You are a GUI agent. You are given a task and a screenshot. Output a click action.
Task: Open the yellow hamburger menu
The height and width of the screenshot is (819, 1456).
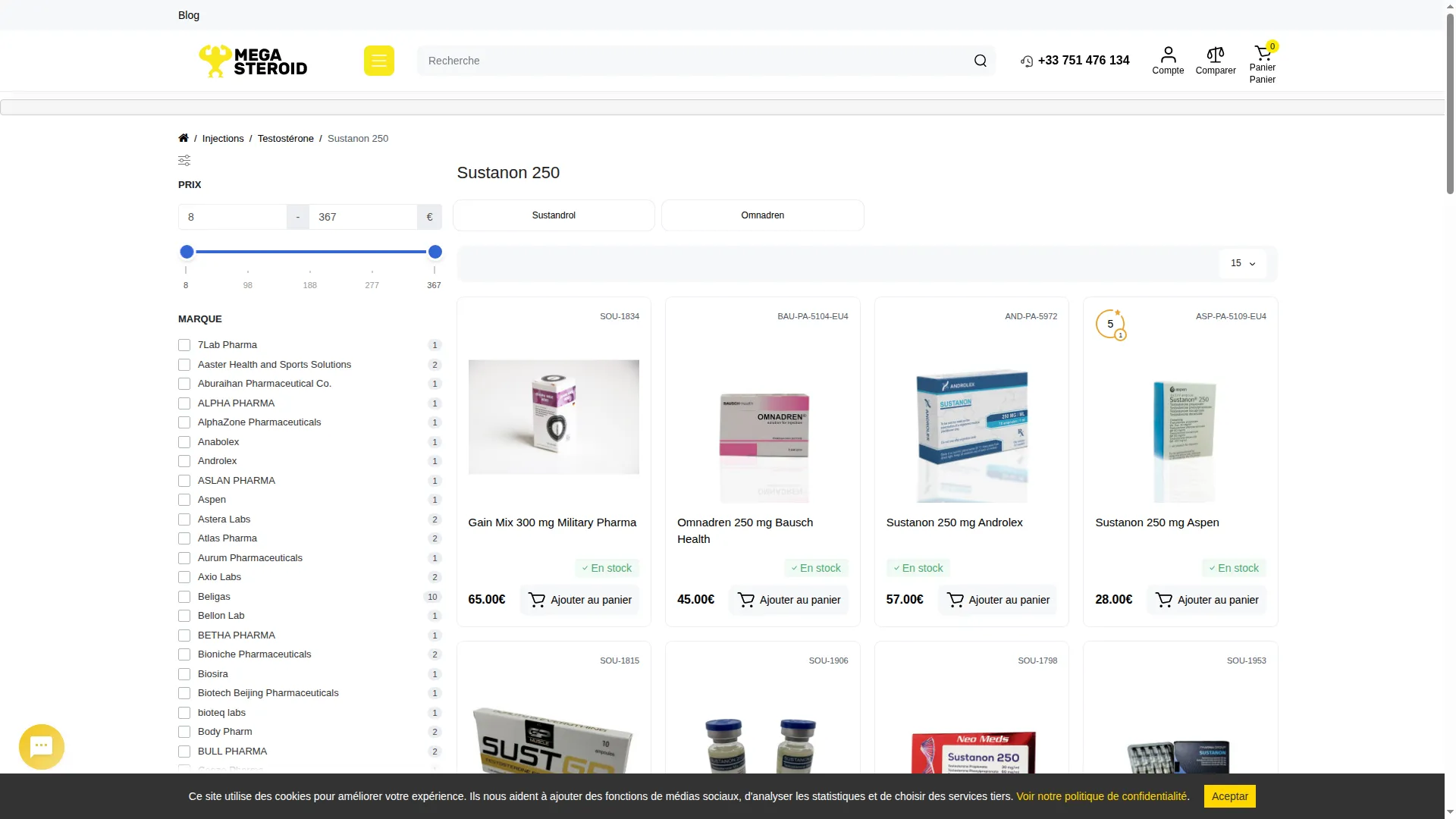(379, 61)
